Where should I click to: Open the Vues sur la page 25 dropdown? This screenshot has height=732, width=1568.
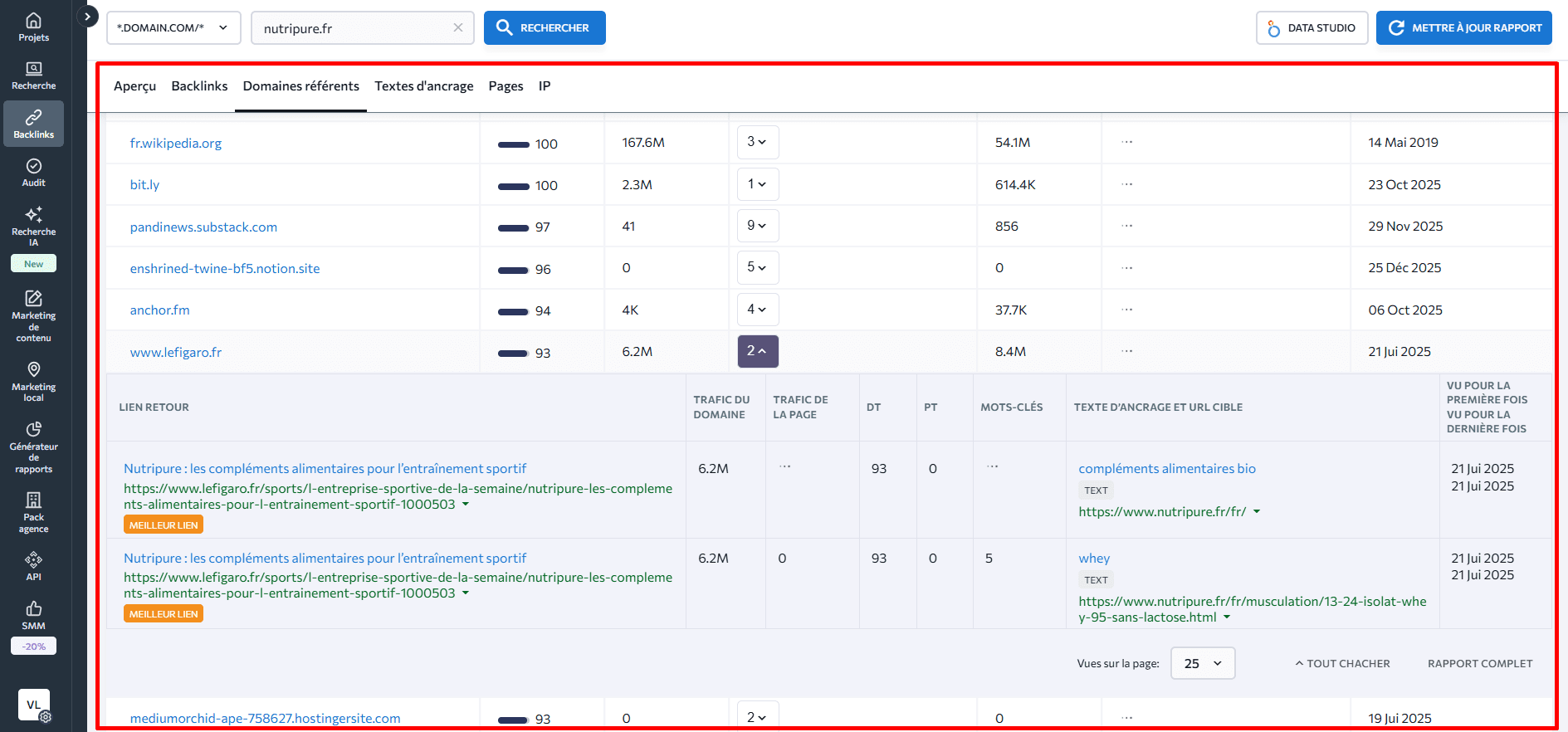point(1203,663)
